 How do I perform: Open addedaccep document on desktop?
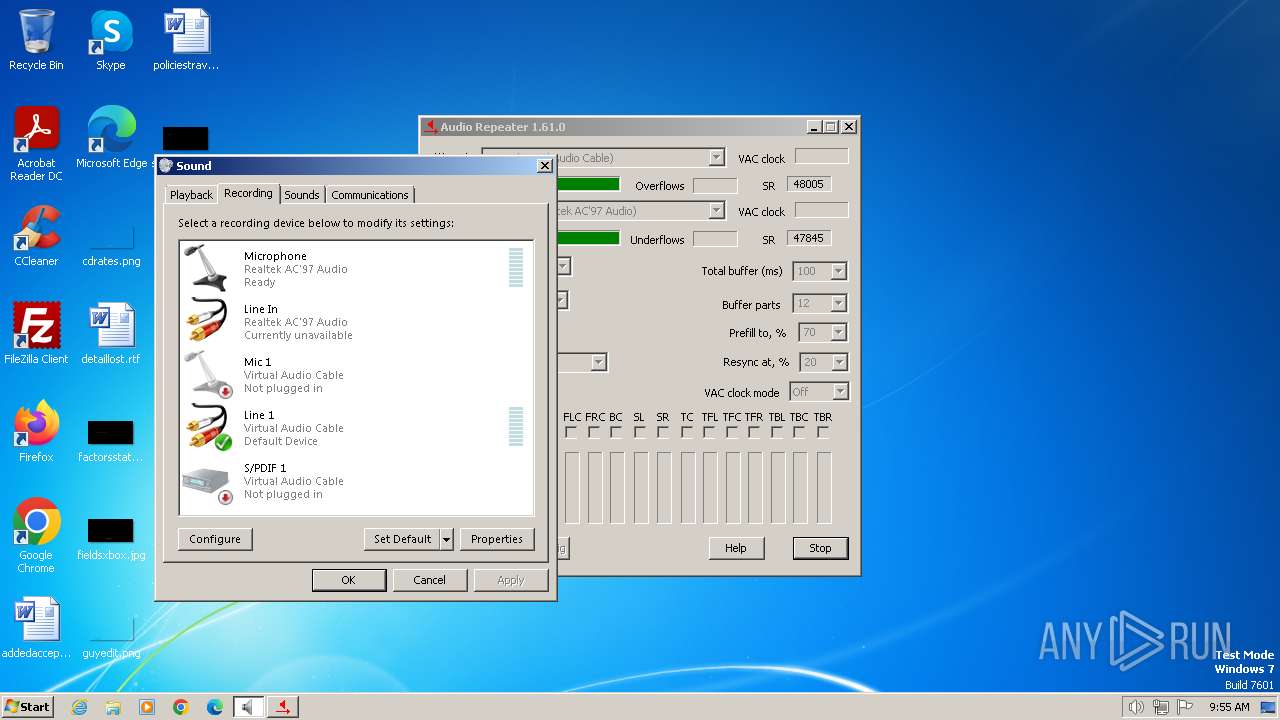pyautogui.click(x=36, y=628)
